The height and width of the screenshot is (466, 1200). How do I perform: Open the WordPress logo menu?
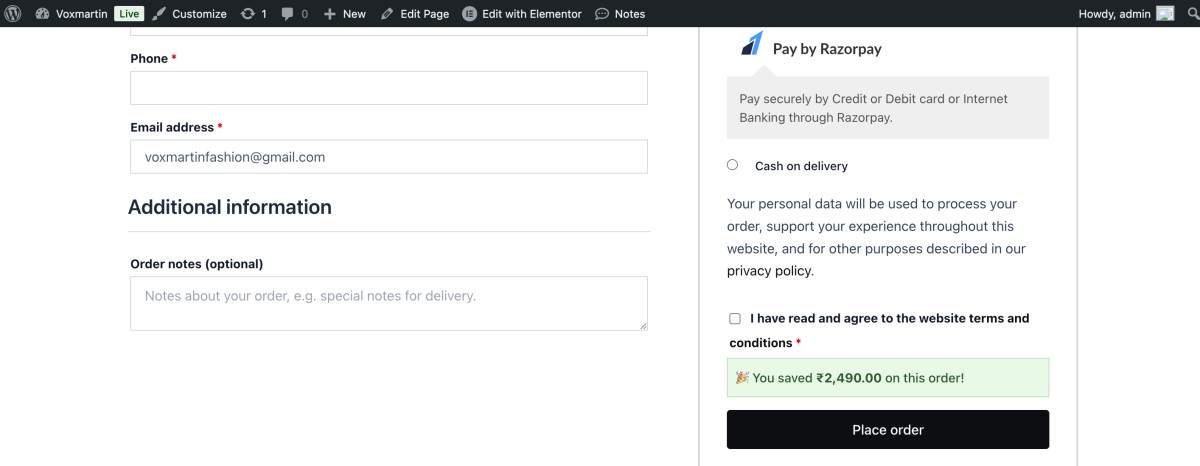tap(13, 14)
